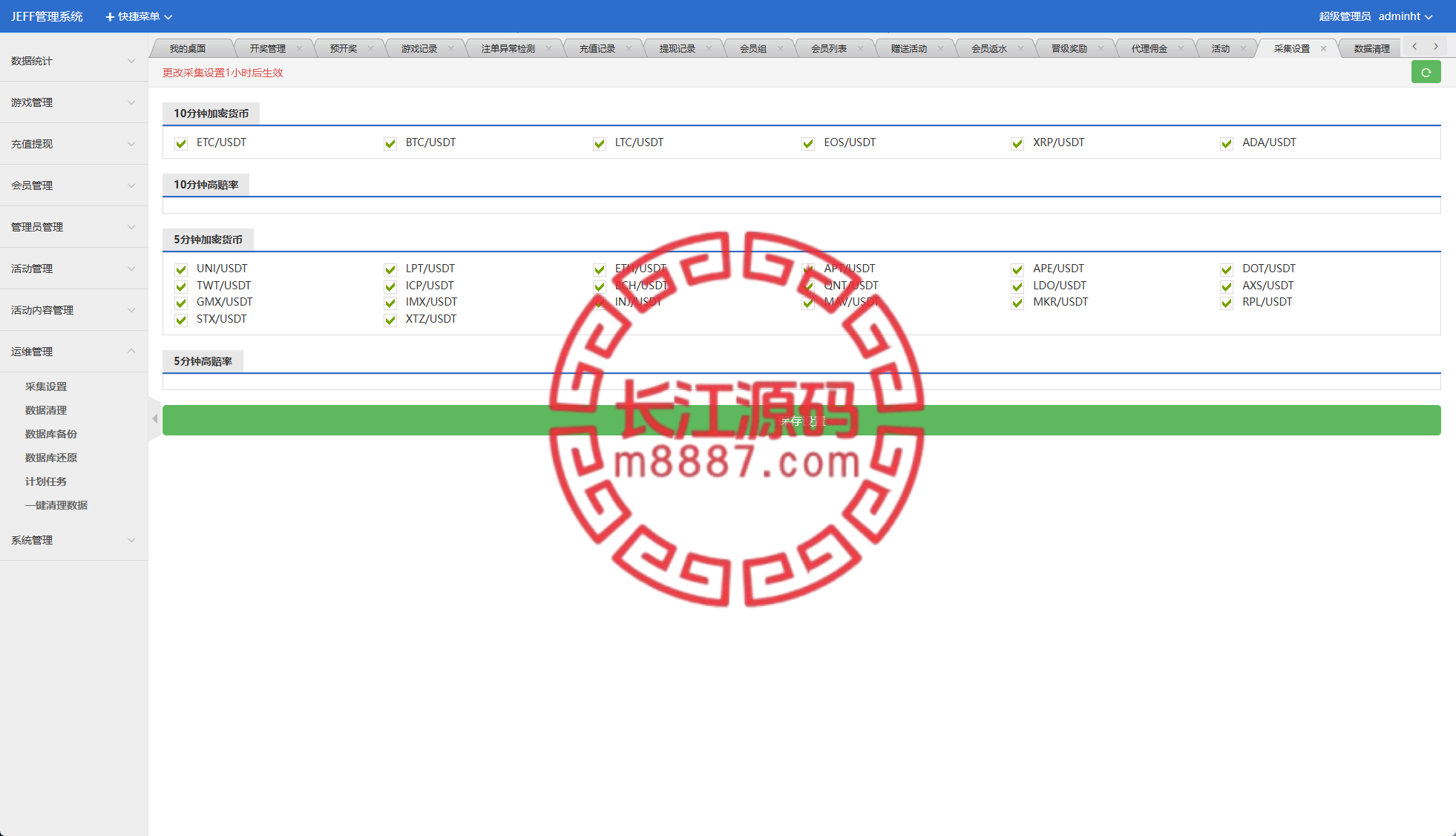The height and width of the screenshot is (836, 1456).
Task: Switch to the 数据清理 tab
Action: click(1371, 49)
